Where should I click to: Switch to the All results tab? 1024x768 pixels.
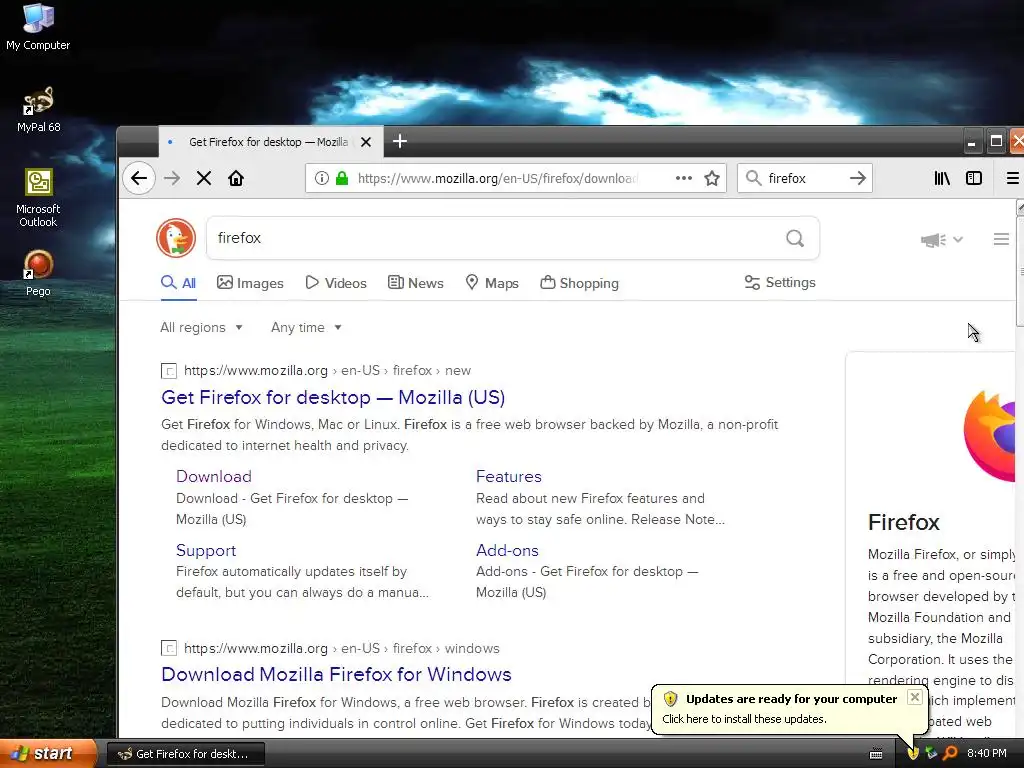point(178,283)
